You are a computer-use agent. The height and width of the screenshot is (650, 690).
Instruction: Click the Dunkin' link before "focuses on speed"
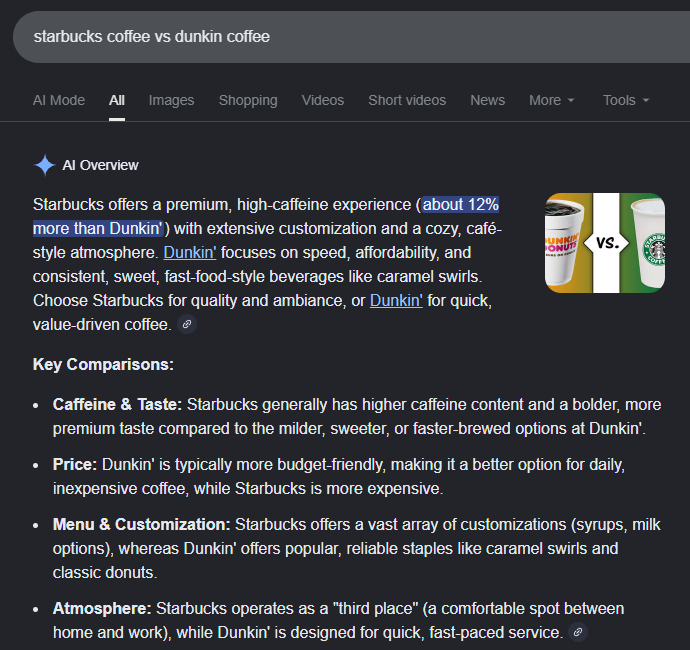coord(190,252)
